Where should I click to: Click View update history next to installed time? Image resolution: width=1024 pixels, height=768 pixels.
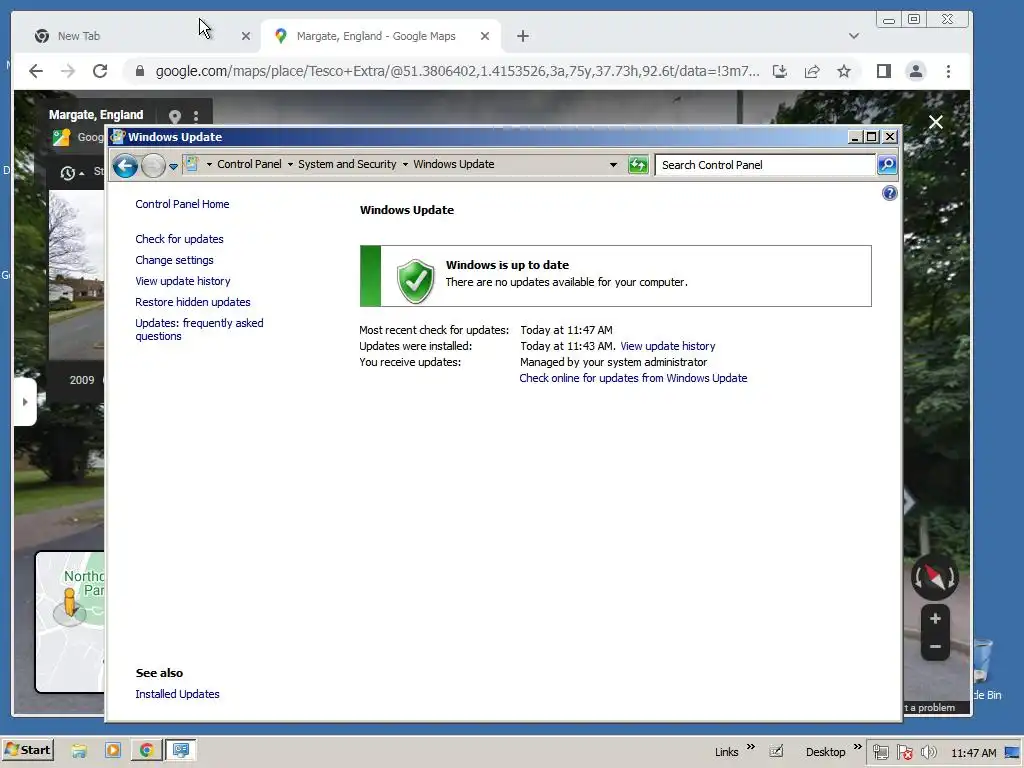pos(667,346)
